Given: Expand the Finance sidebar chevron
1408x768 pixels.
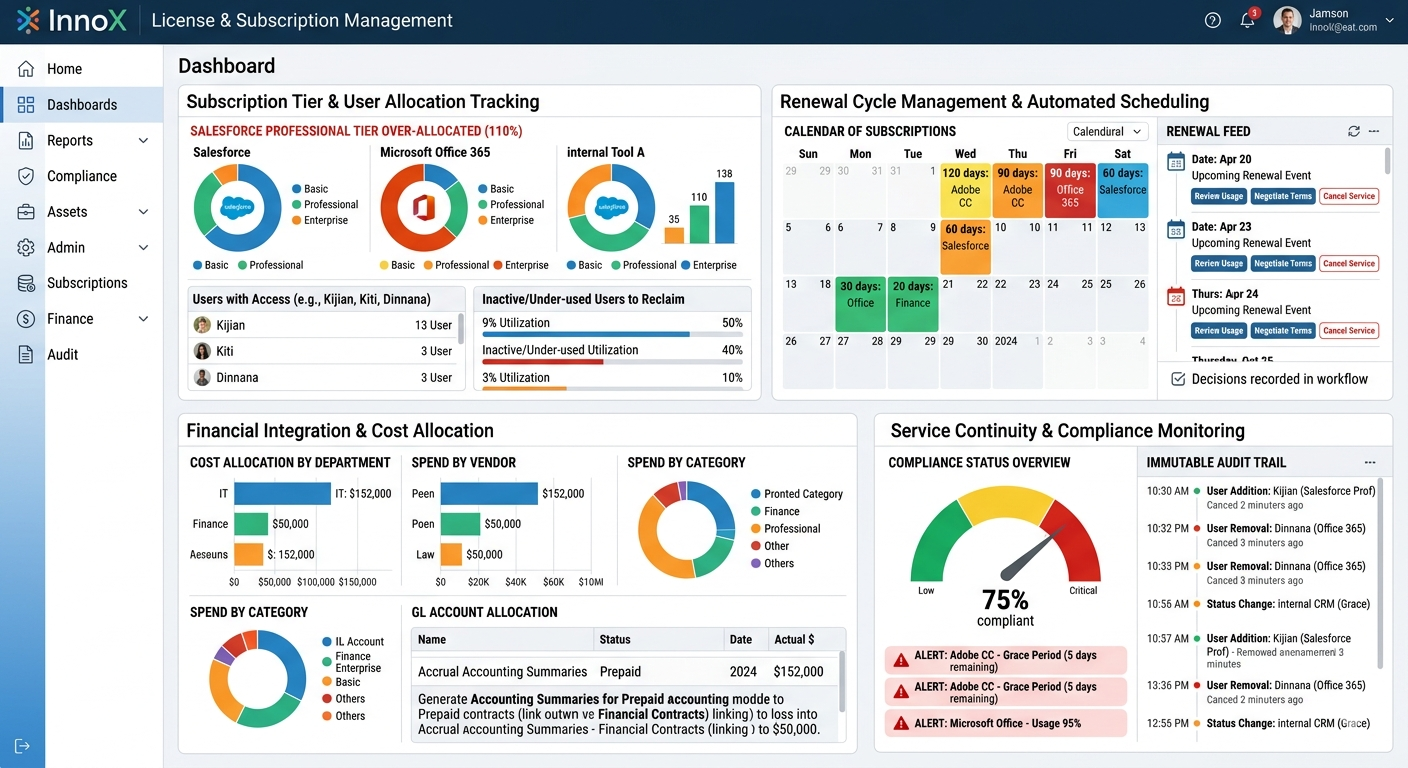Looking at the screenshot, I should coord(143,319).
